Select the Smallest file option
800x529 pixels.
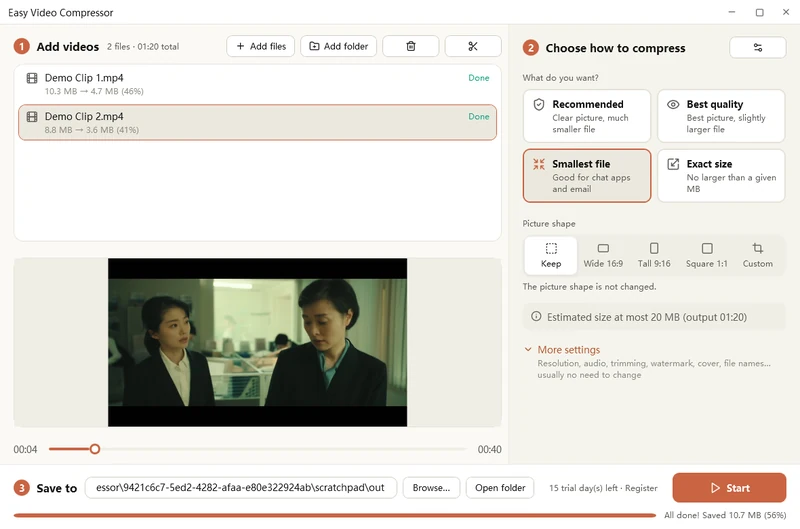coord(587,175)
